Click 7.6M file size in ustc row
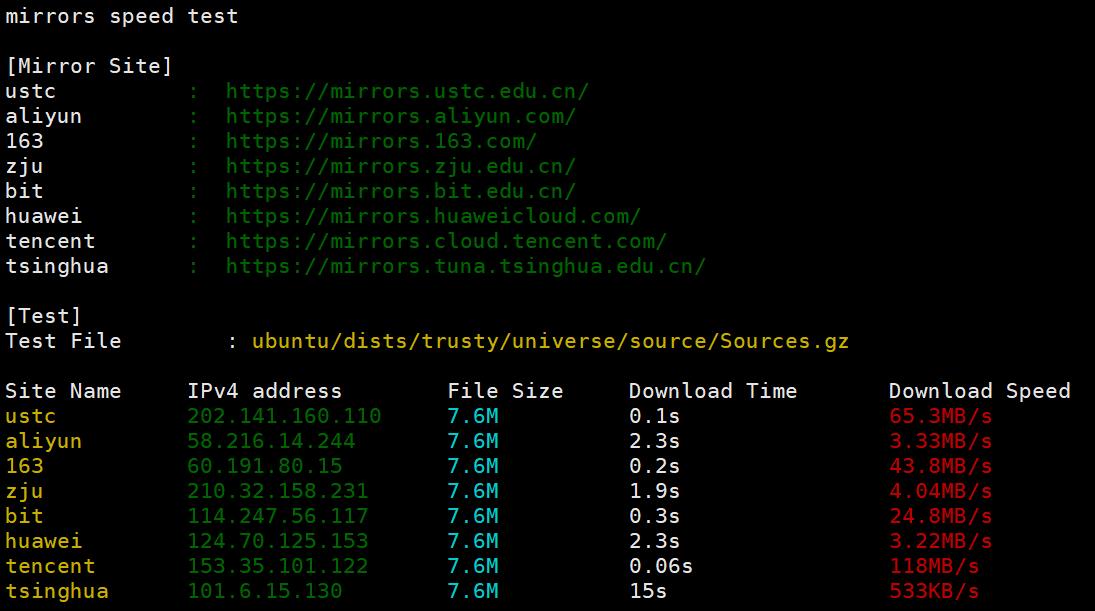This screenshot has width=1095, height=611. 473,416
